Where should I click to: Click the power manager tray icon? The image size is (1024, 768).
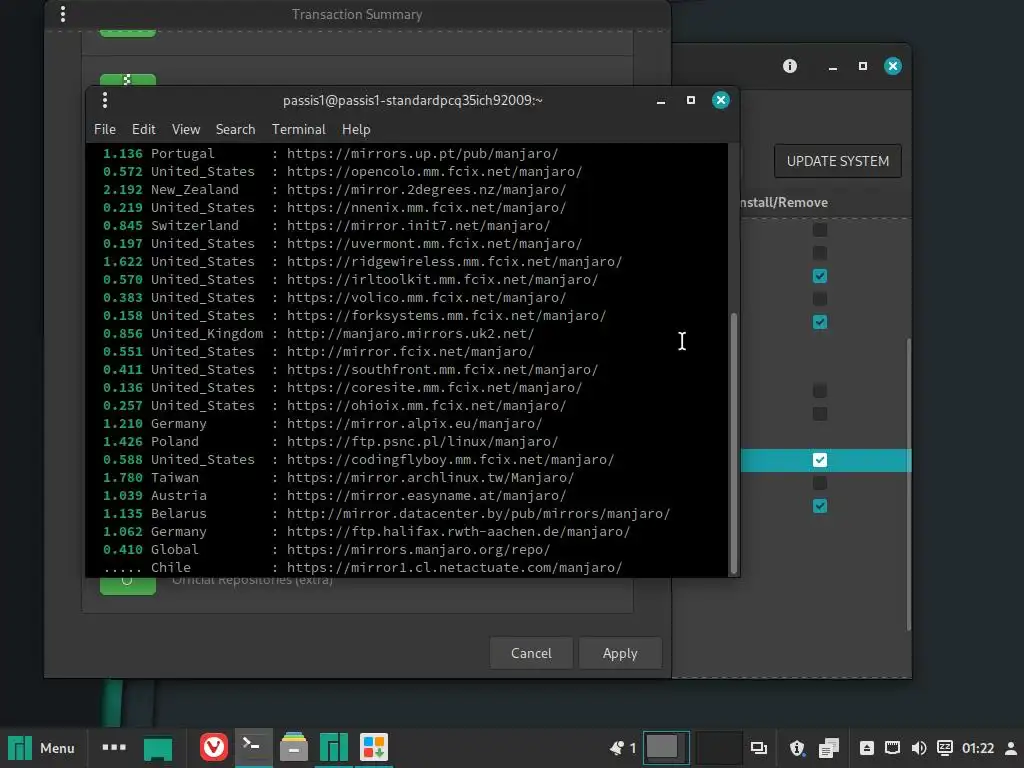944,748
